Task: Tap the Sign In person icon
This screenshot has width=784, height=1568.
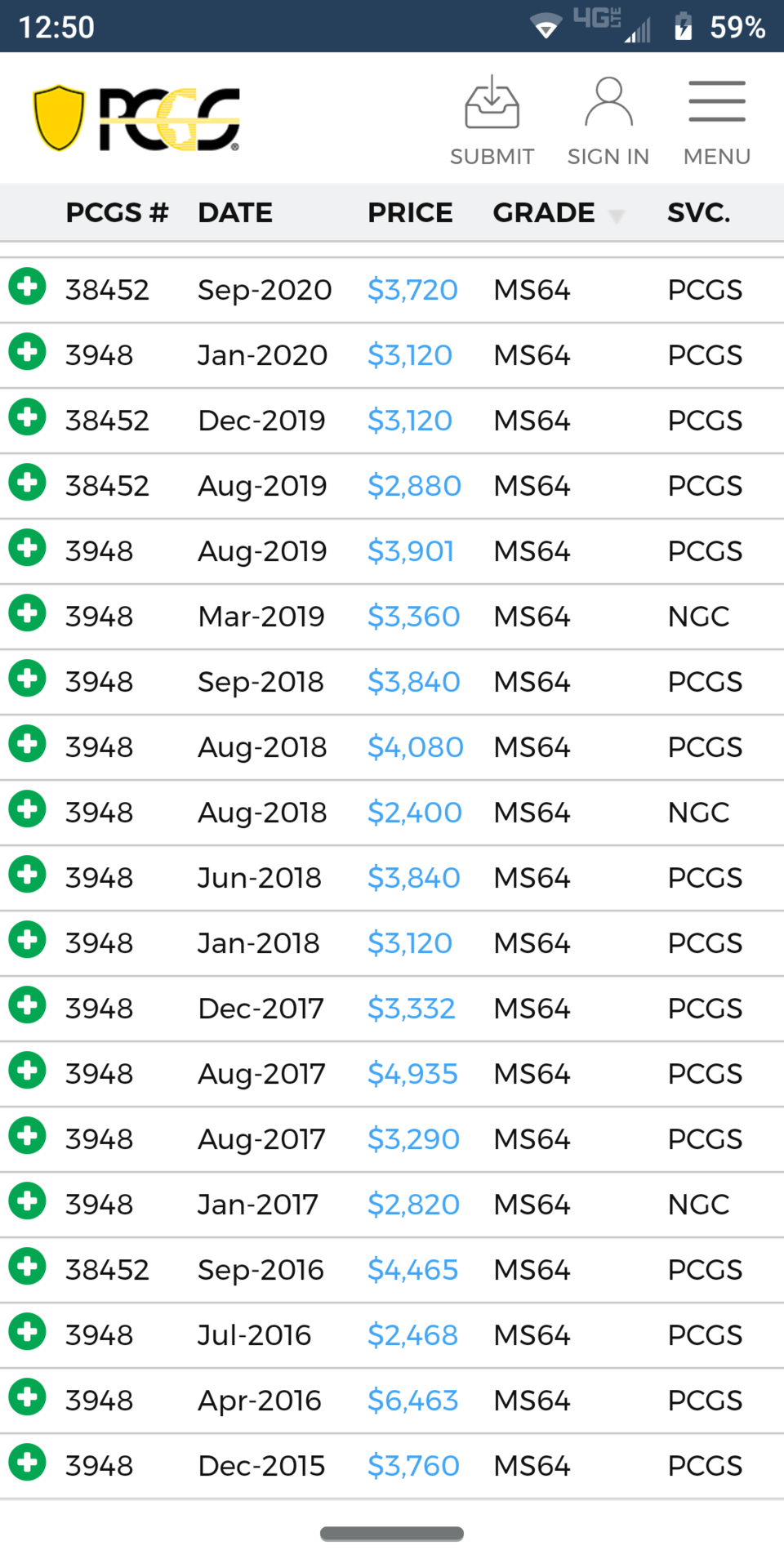Action: (608, 103)
